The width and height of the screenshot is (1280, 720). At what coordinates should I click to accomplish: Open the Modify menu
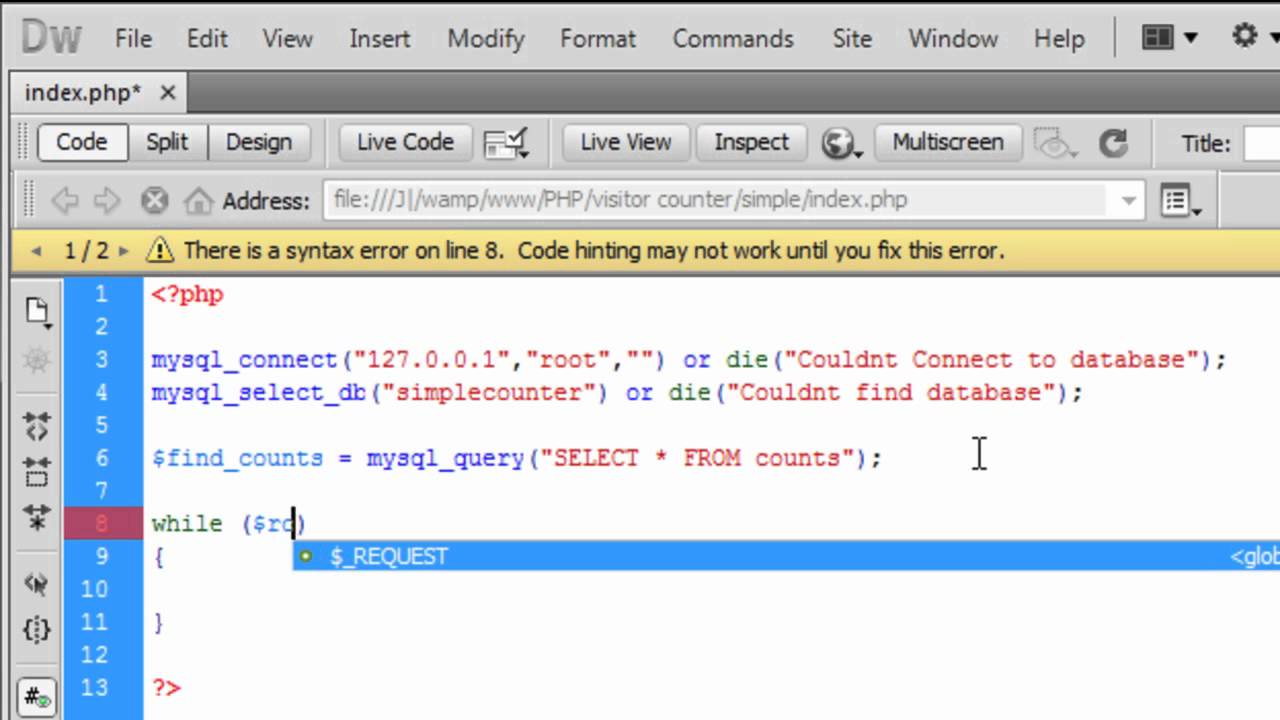coord(485,39)
